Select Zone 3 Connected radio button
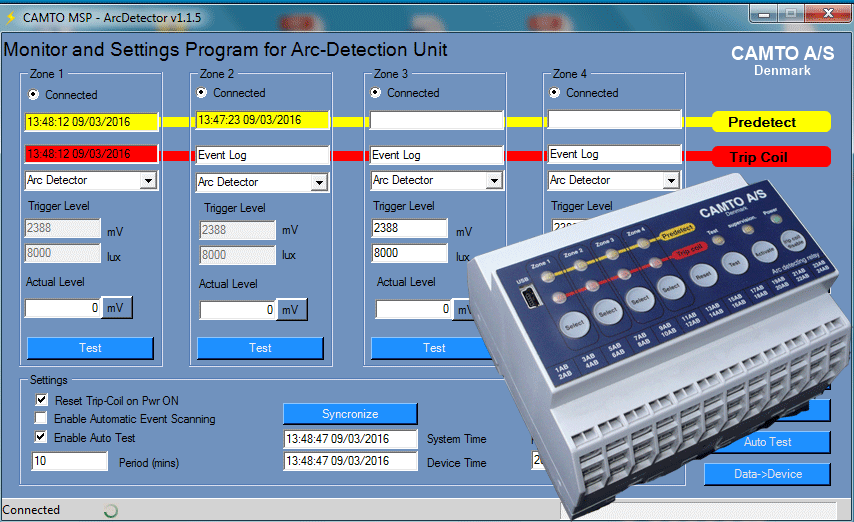The width and height of the screenshot is (854, 522). (x=376, y=93)
